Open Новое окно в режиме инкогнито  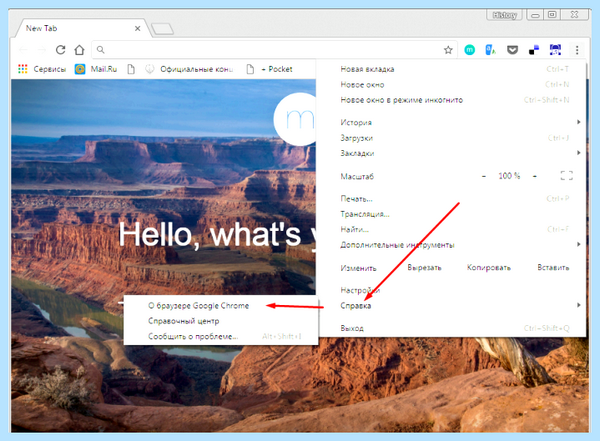pos(452,100)
